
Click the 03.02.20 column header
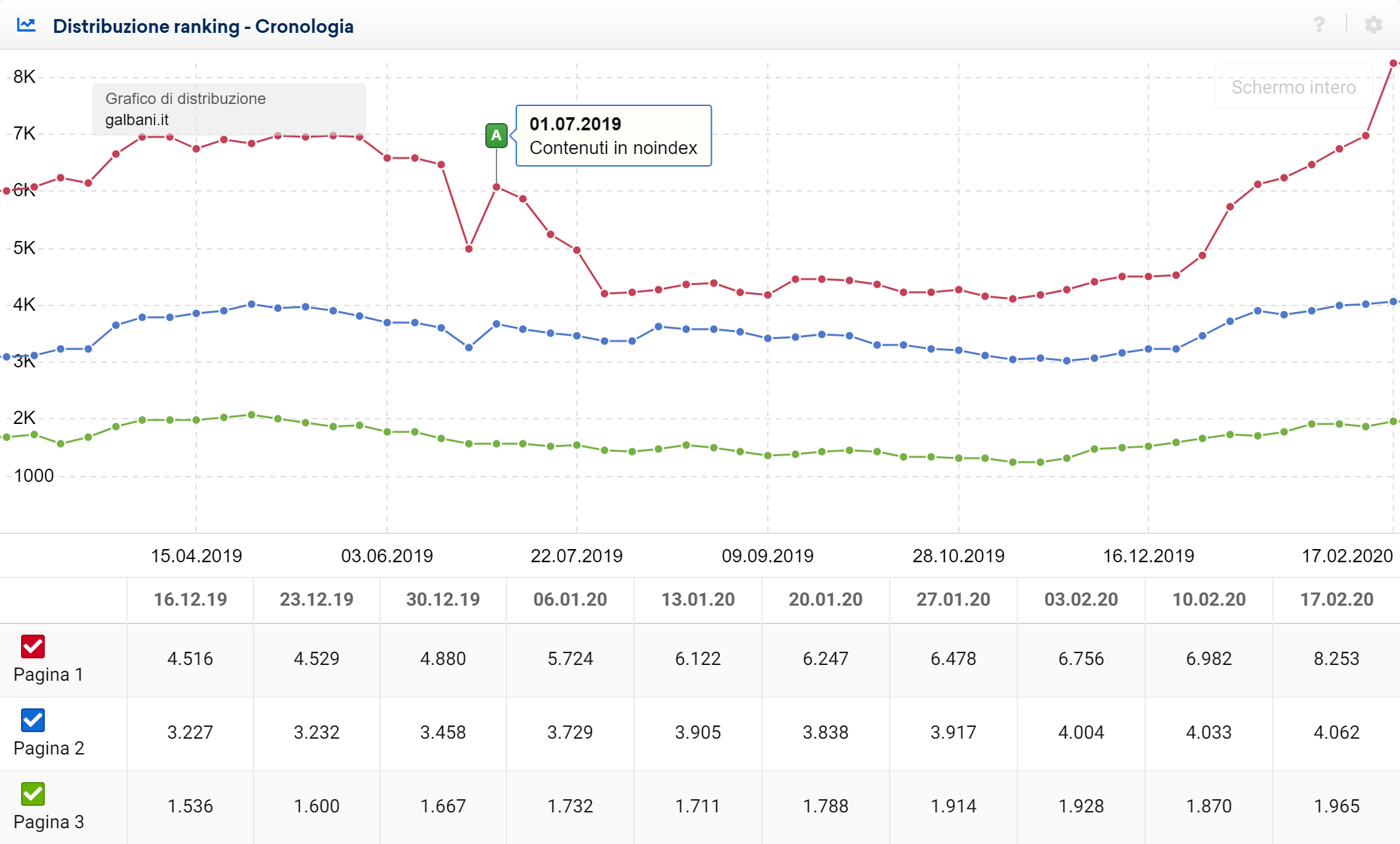point(1081,600)
